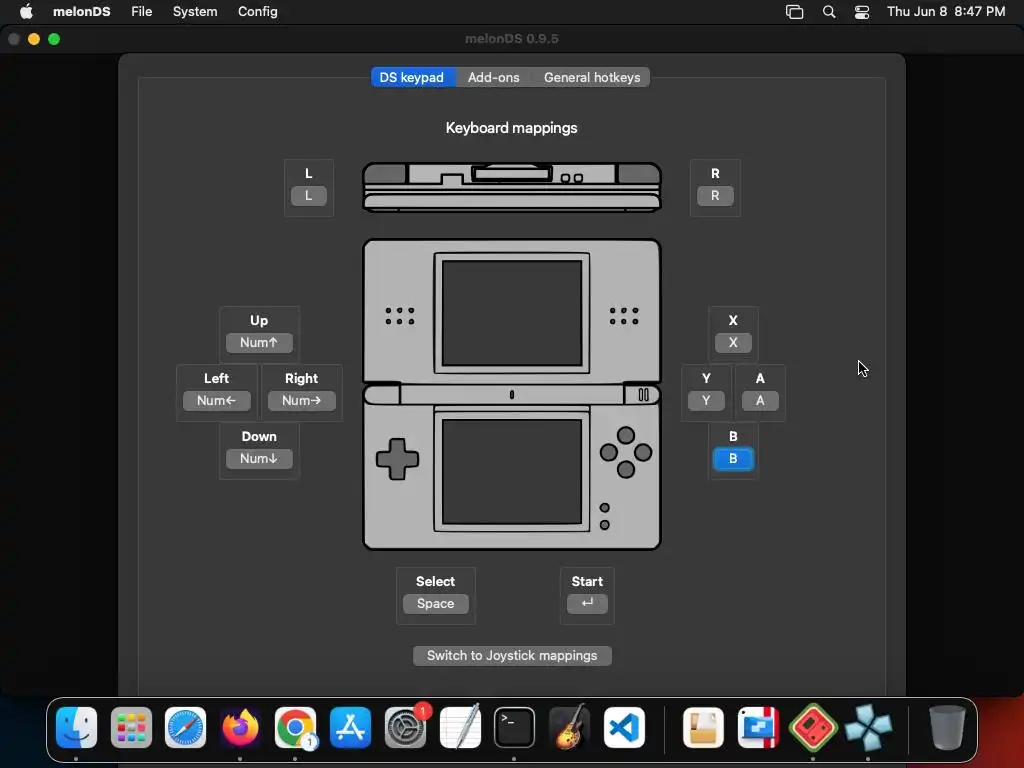Open the PPSSPP emulator dock icon
1024x768 pixels.
pyautogui.click(x=868, y=727)
